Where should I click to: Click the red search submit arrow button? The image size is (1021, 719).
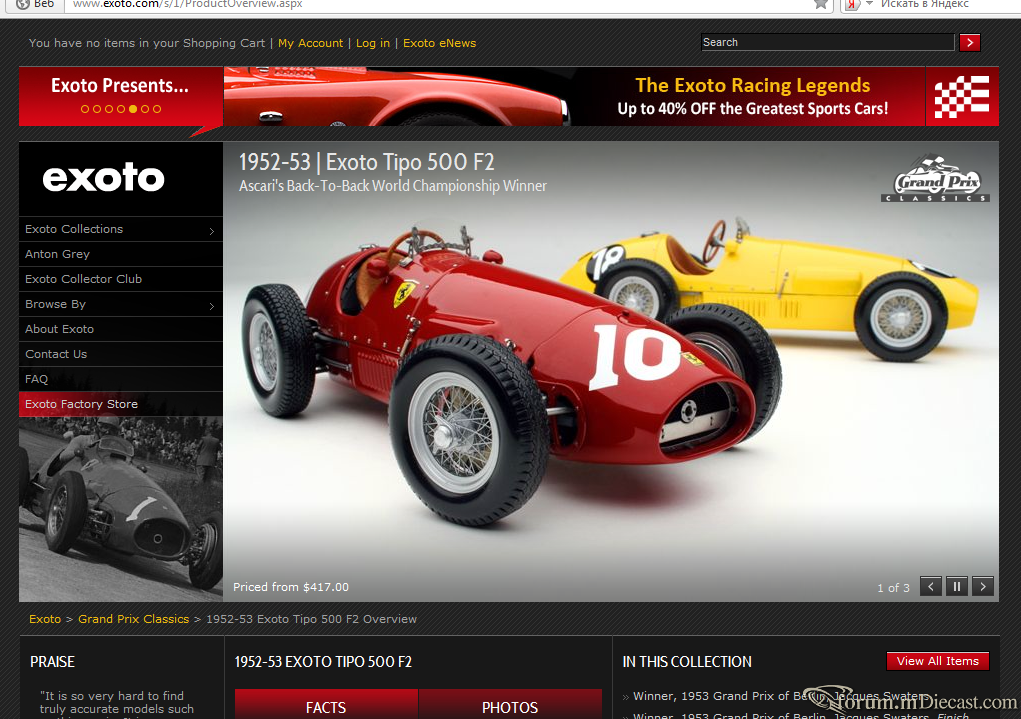pos(970,42)
